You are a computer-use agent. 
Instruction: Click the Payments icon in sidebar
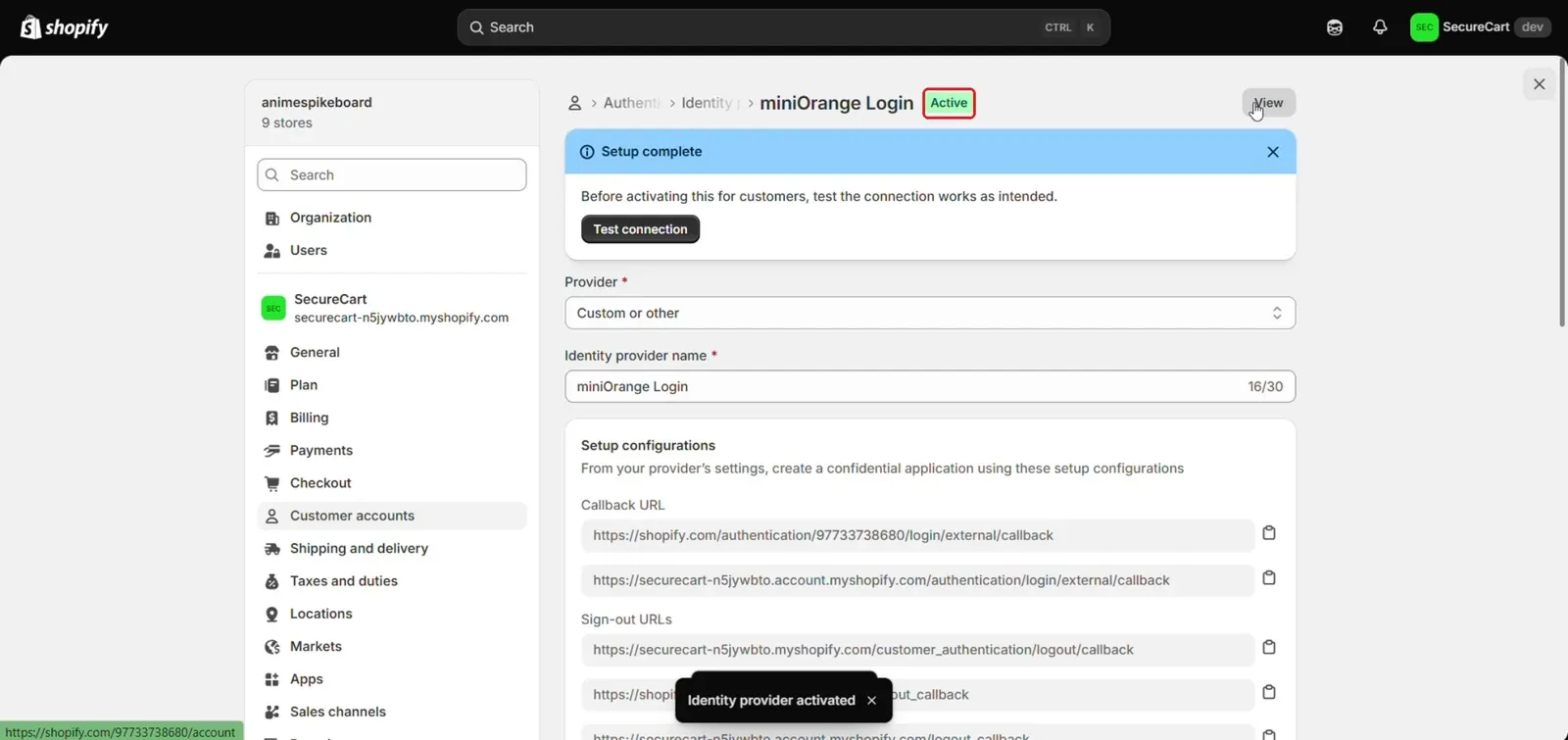(x=272, y=451)
